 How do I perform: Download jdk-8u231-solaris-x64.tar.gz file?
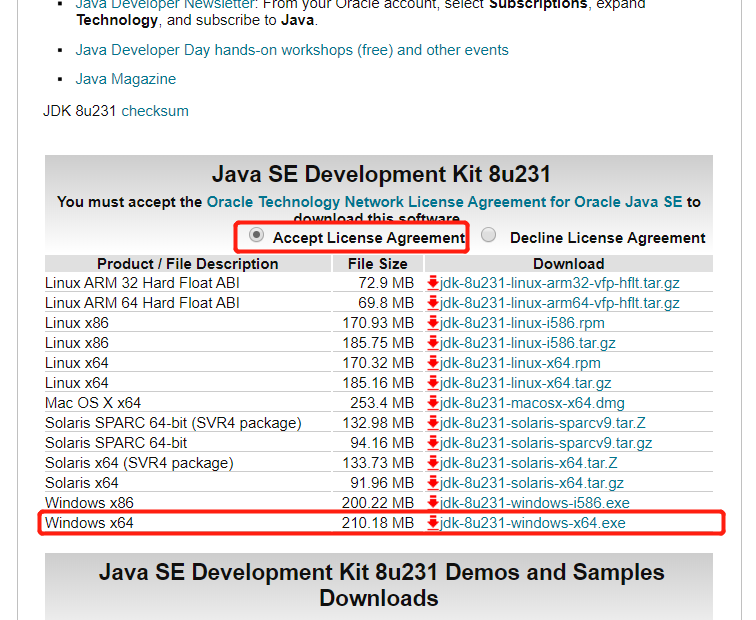click(x=532, y=483)
